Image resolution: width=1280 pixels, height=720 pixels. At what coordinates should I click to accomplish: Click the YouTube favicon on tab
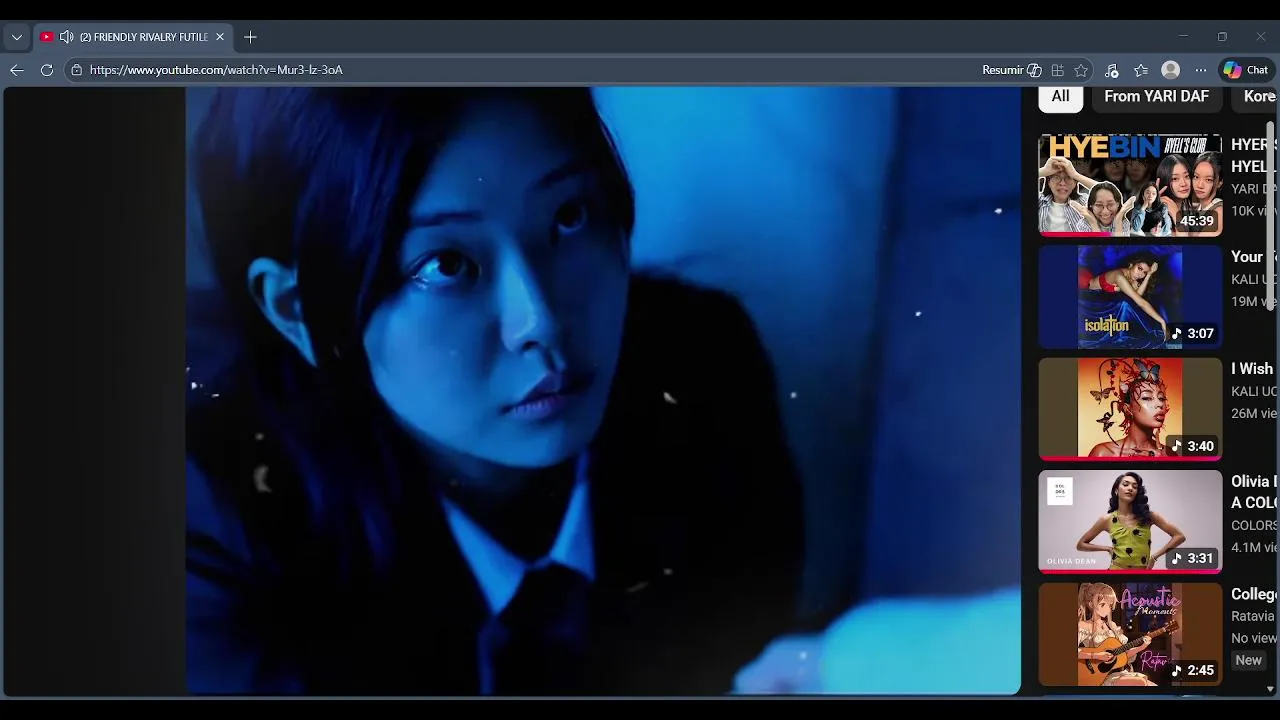(x=46, y=37)
